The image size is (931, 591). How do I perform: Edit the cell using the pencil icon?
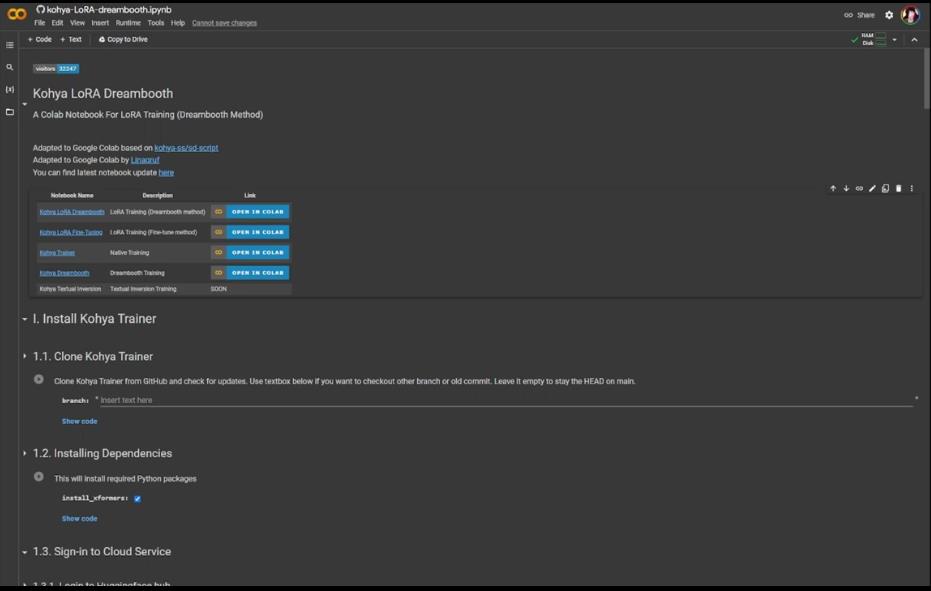[871, 187]
